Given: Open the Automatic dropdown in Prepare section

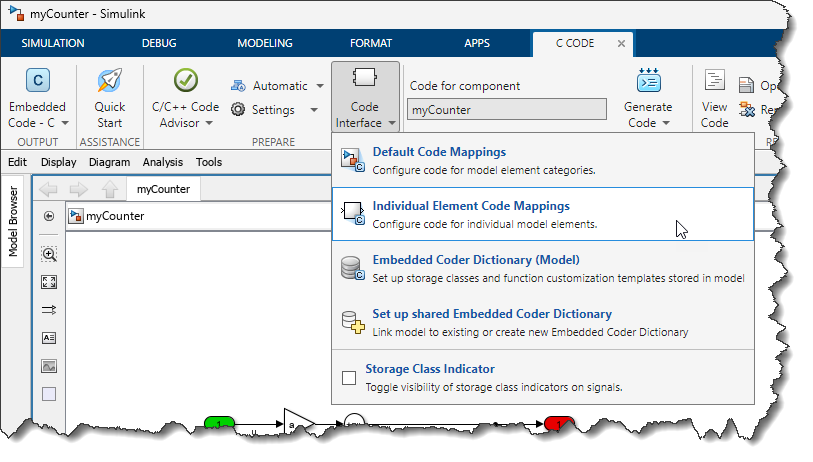Looking at the screenshot, I should pos(319,86).
